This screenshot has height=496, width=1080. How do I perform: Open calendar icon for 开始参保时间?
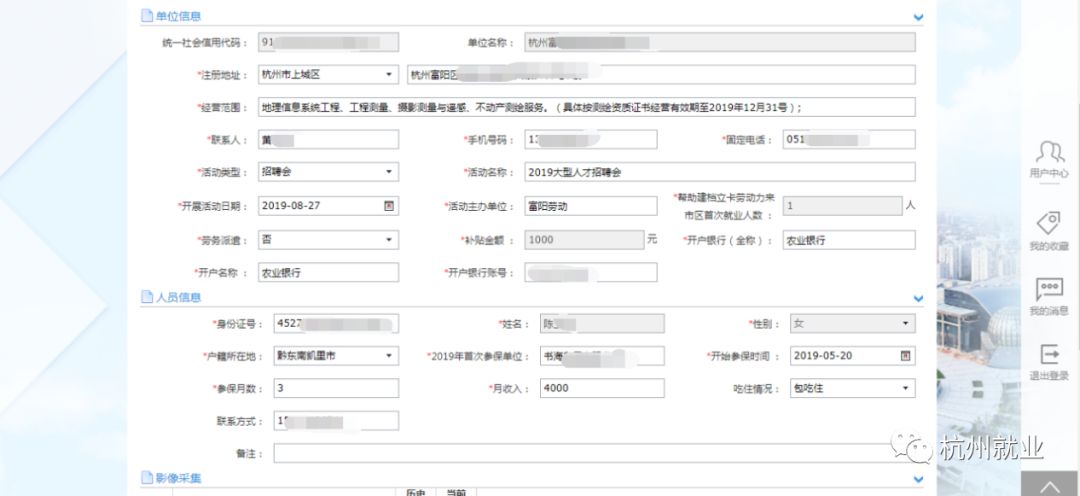tap(905, 355)
